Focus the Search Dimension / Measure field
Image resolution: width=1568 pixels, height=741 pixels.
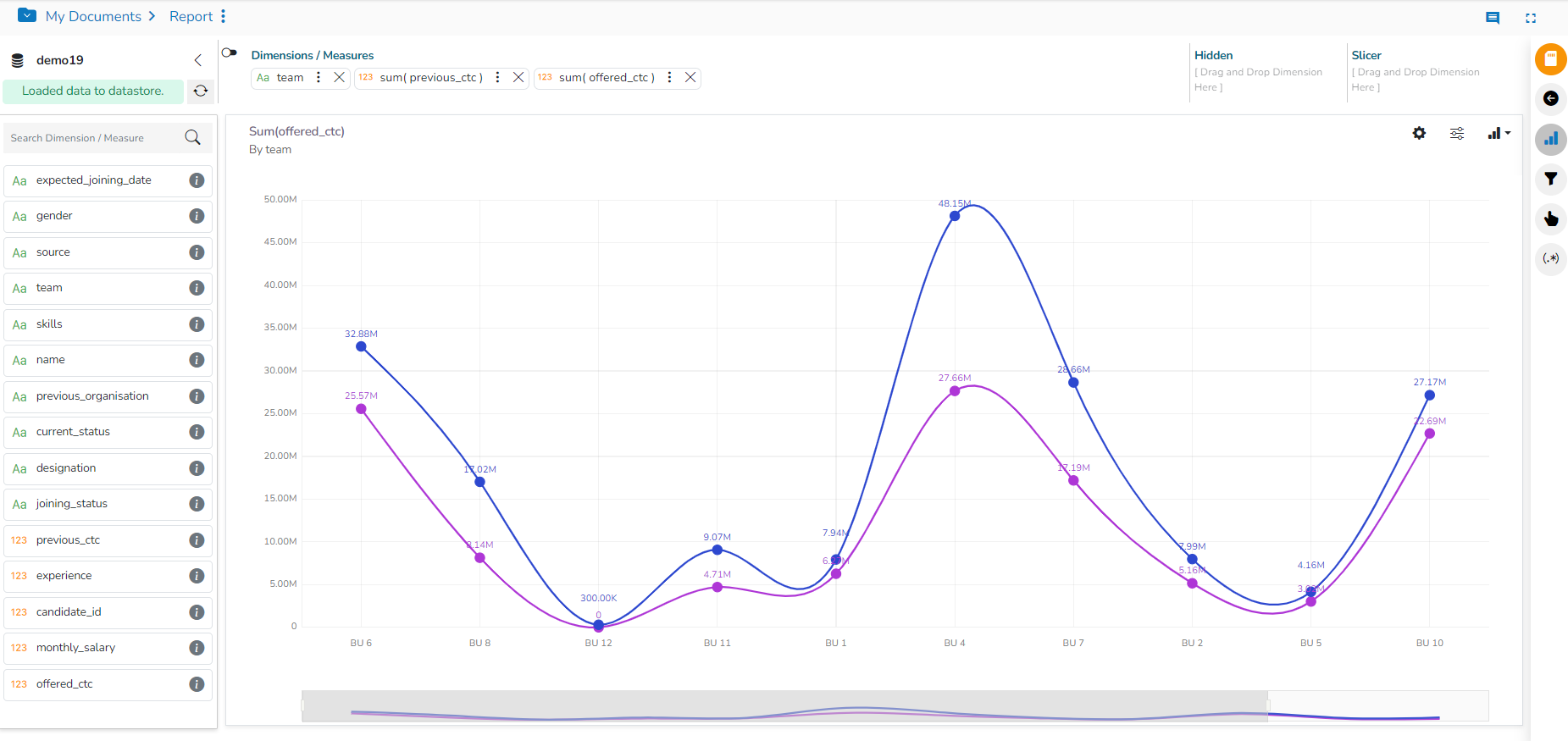(93, 138)
